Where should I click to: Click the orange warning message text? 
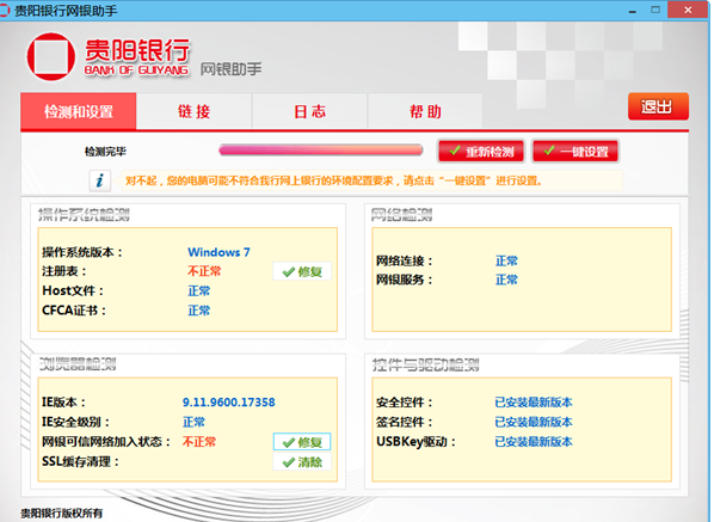333,181
